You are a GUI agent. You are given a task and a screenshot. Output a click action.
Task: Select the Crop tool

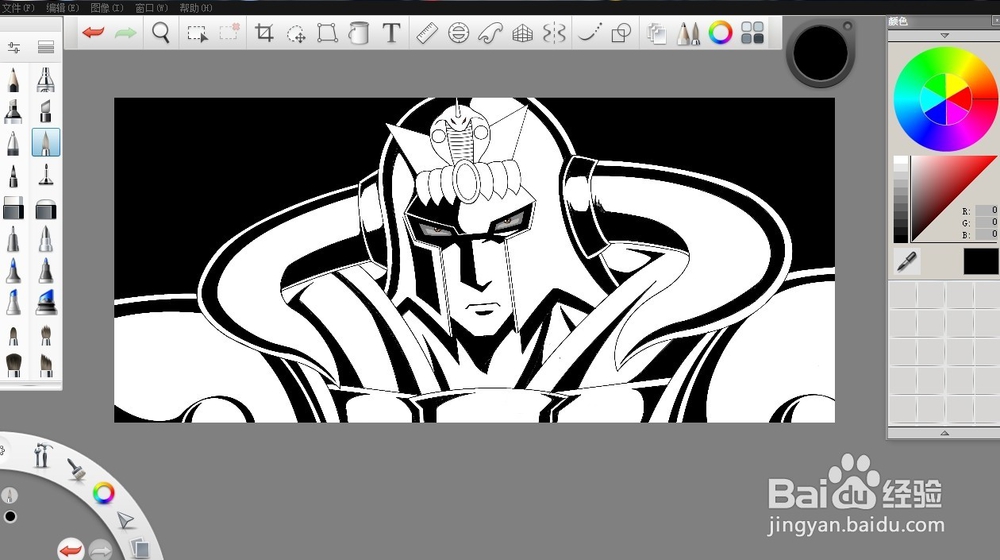coord(264,33)
